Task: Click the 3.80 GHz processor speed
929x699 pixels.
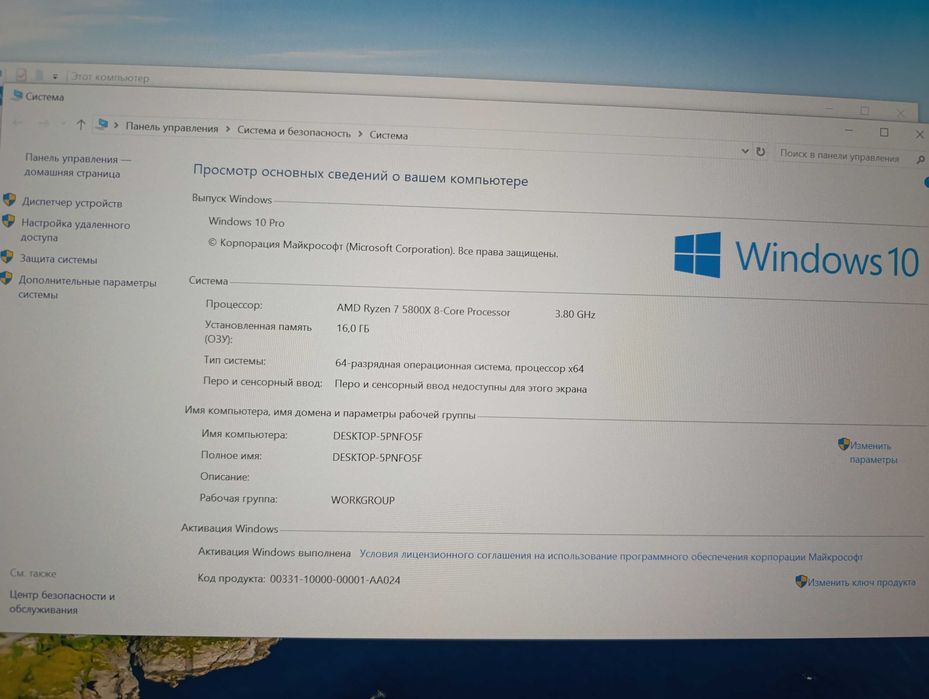Action: click(575, 314)
